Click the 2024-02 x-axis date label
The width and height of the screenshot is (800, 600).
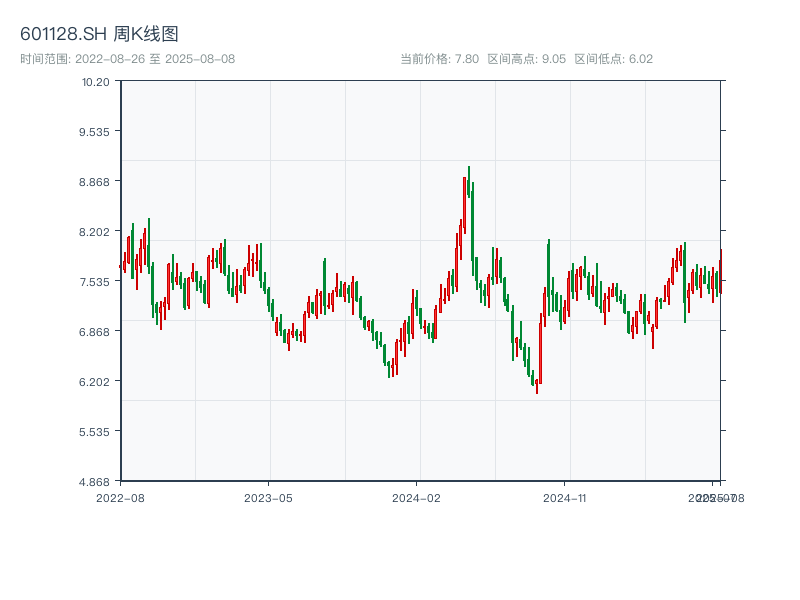pyautogui.click(x=416, y=497)
